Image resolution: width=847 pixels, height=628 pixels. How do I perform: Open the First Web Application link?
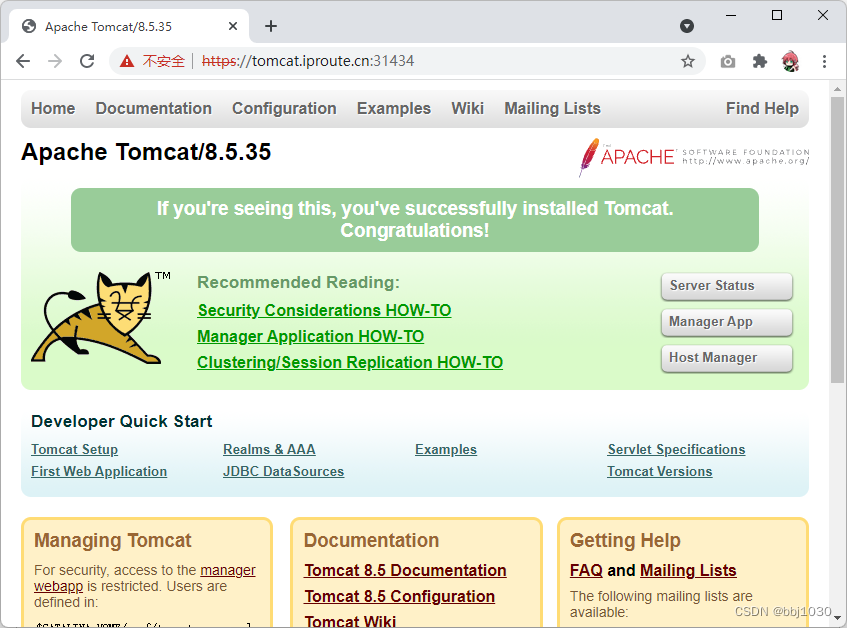[99, 471]
